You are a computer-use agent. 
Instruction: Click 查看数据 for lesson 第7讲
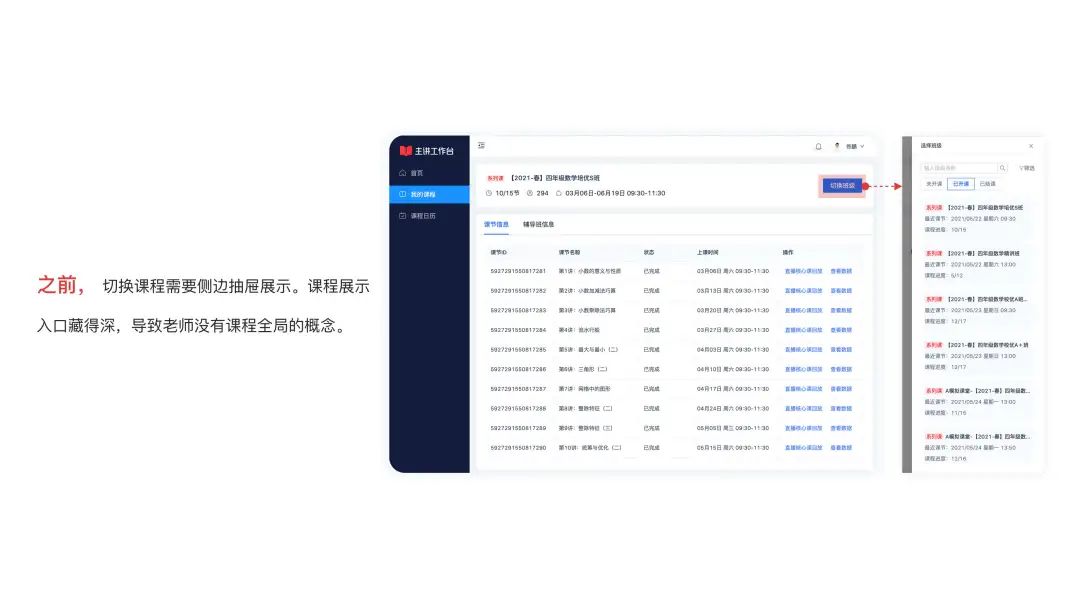pyautogui.click(x=841, y=389)
